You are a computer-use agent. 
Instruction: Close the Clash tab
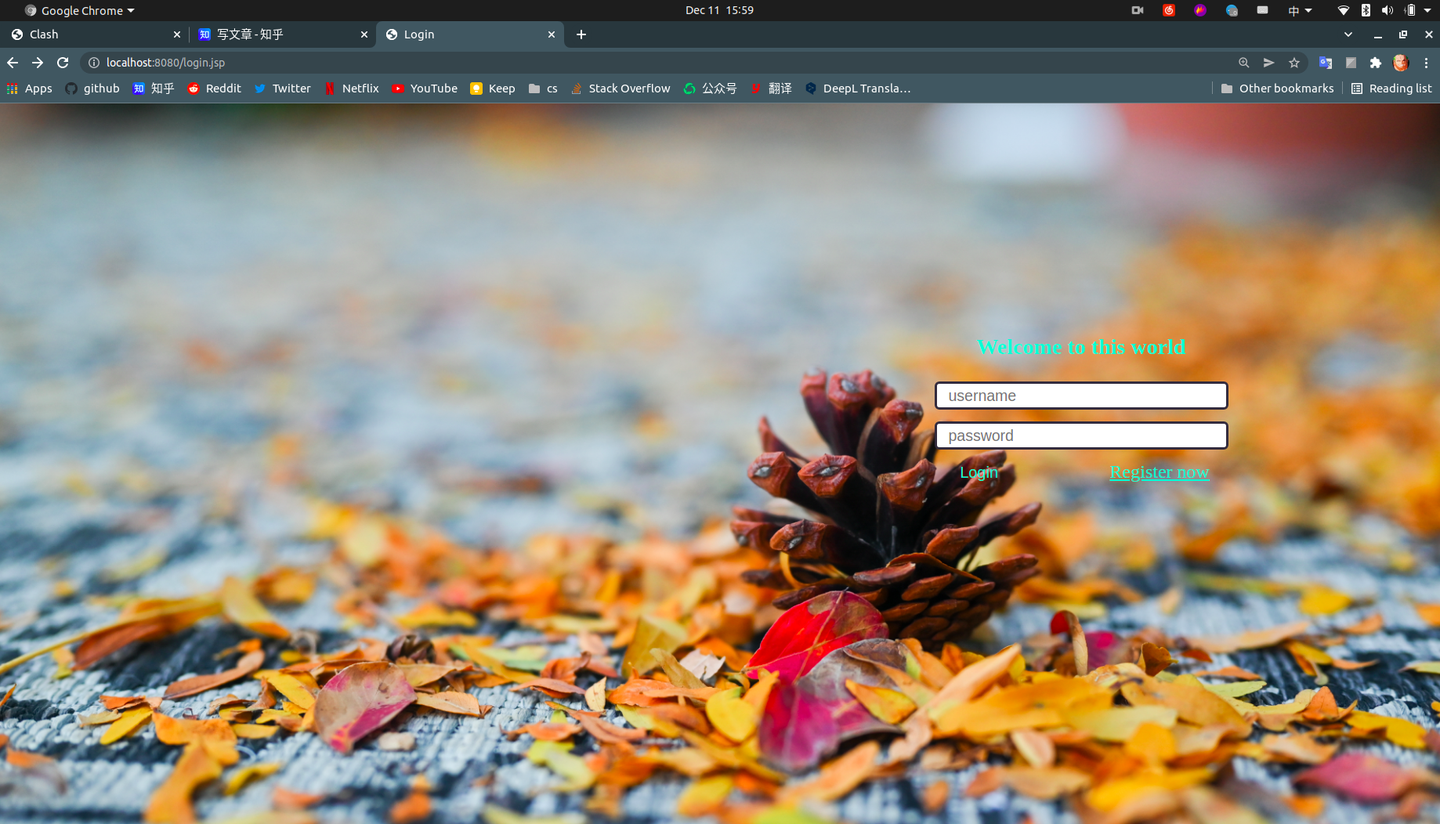tap(177, 34)
